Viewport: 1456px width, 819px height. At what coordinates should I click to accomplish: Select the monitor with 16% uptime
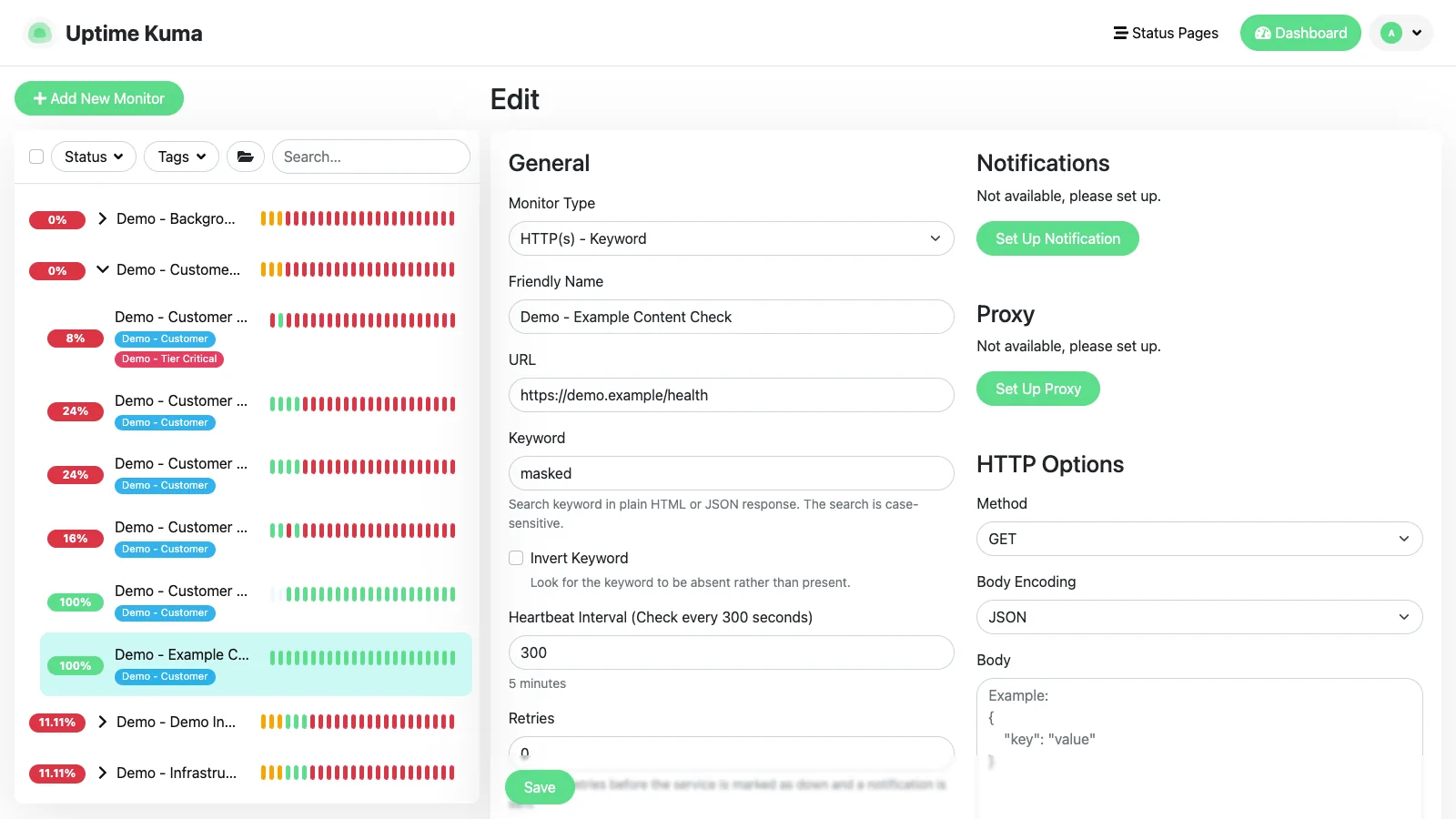(256, 538)
